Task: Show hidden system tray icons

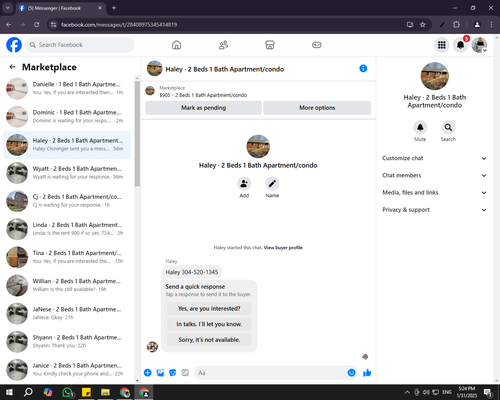Action: tap(407, 392)
